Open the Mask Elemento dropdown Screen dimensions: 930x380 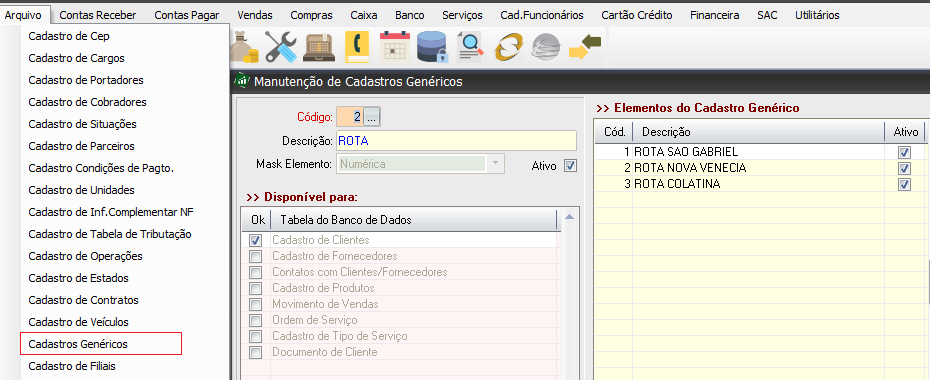495,164
